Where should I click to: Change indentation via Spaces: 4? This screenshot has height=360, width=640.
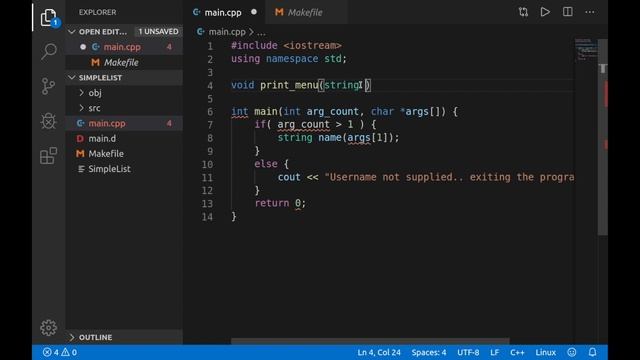[429, 352]
